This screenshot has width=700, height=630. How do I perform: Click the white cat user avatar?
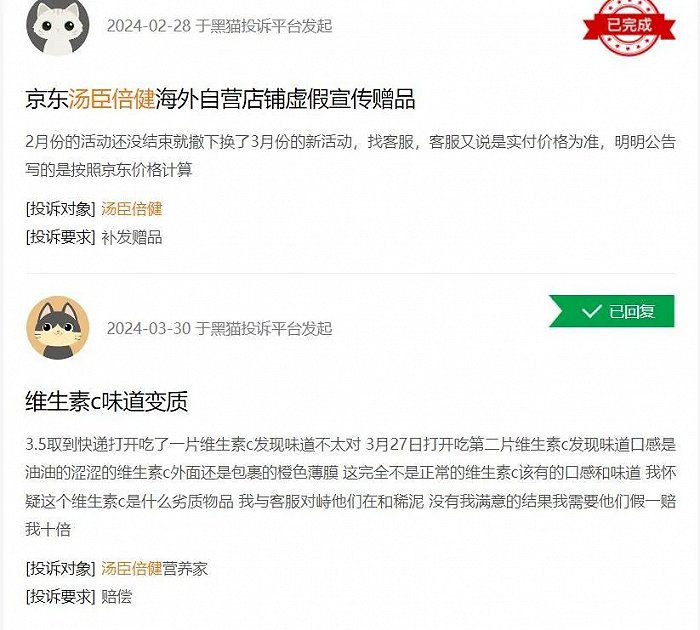(x=58, y=26)
